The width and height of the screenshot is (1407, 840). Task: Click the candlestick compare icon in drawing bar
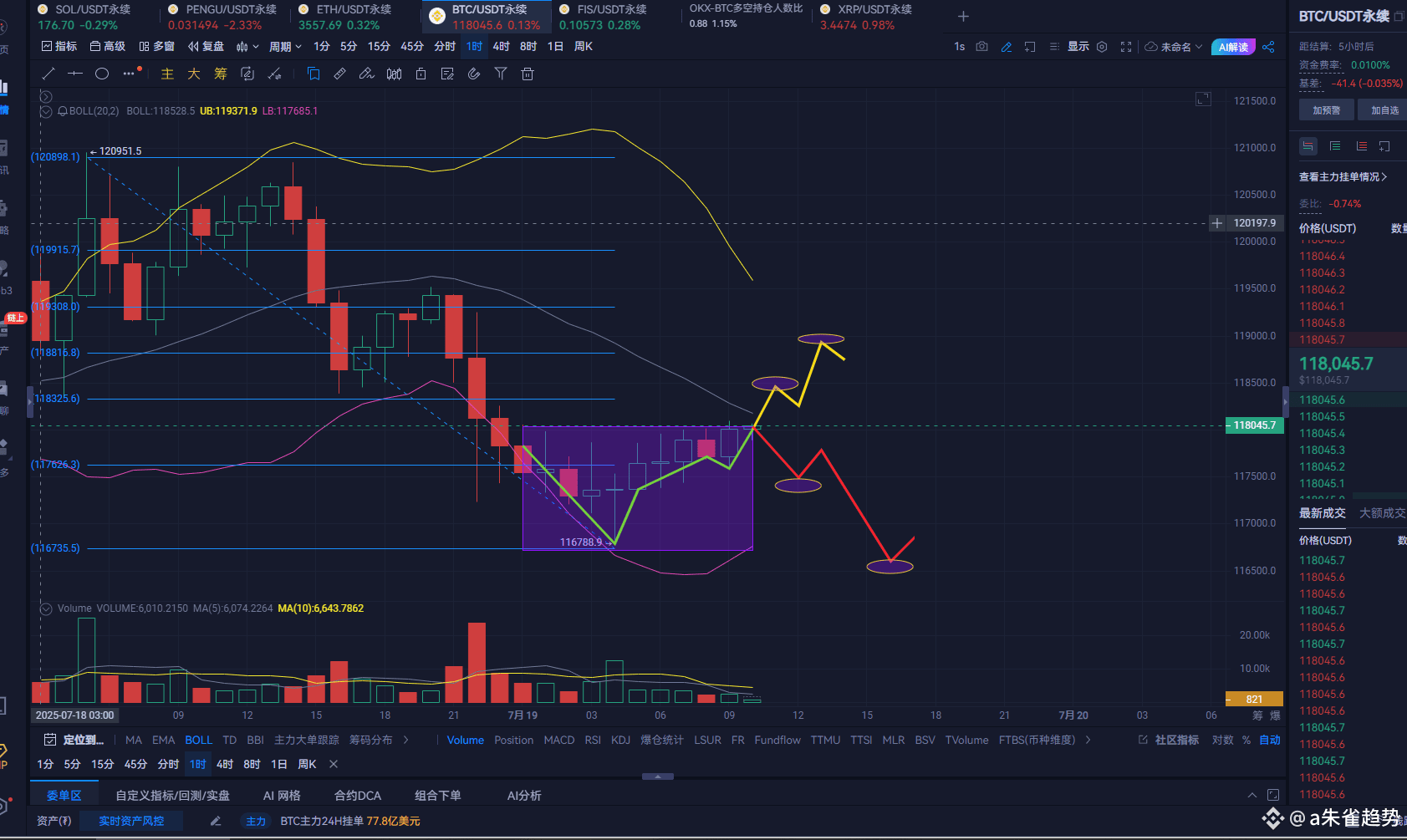(394, 74)
